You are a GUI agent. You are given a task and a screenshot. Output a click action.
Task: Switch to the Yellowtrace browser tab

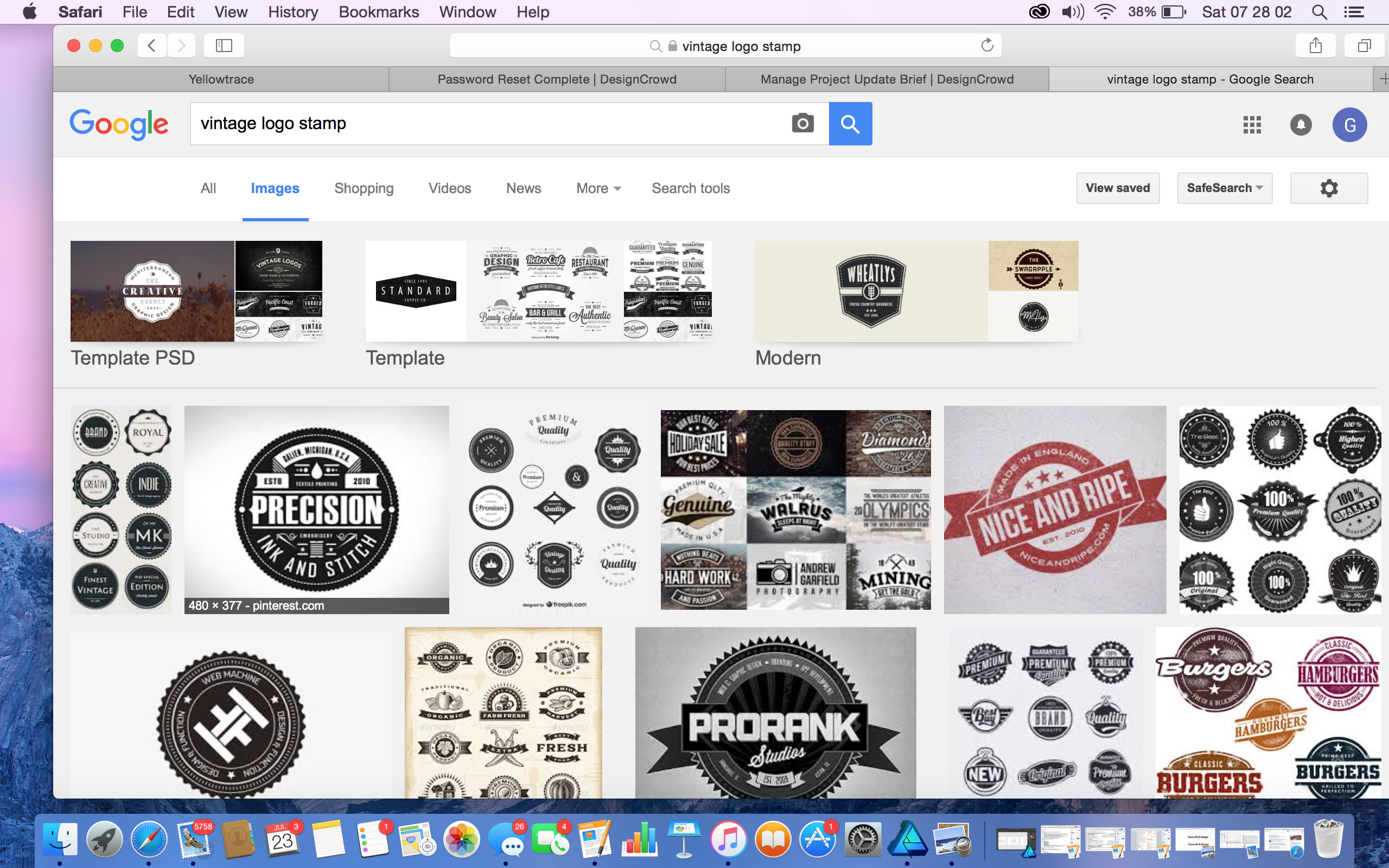pos(221,79)
